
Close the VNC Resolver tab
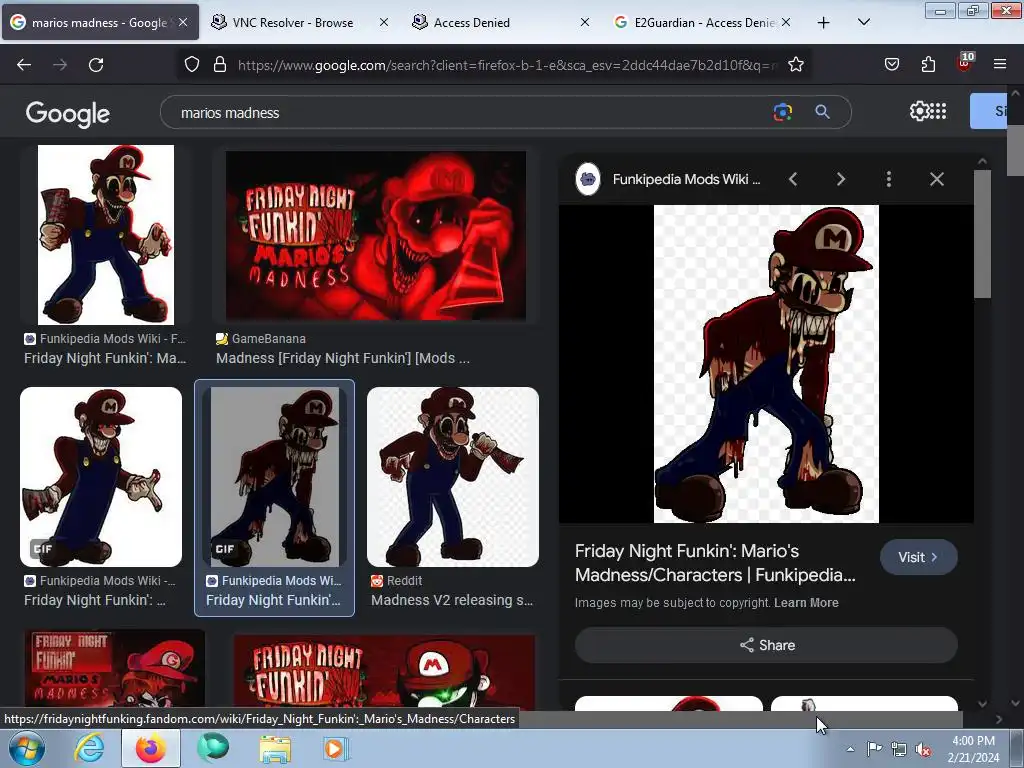click(384, 22)
